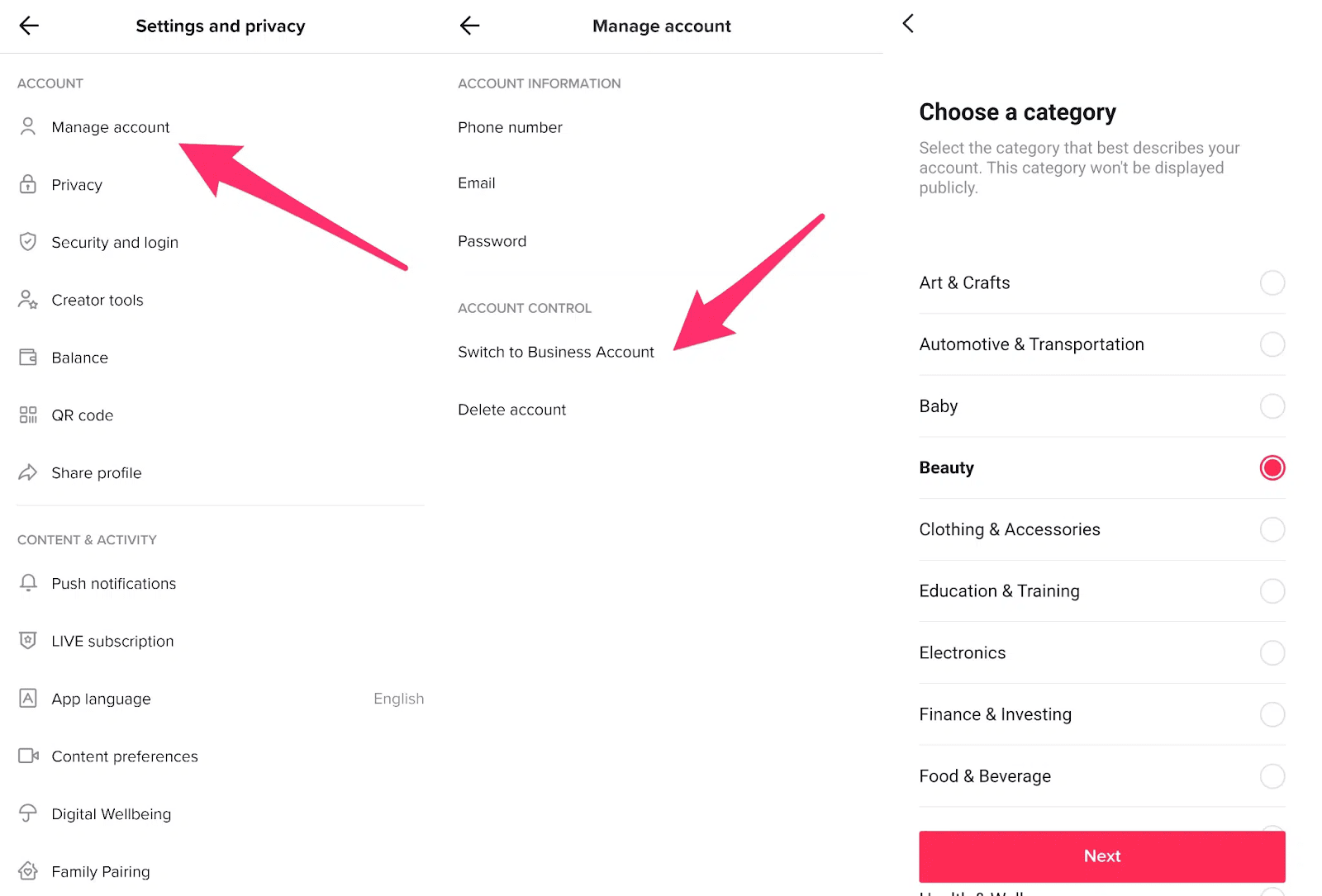Open the Password field settings
The width and height of the screenshot is (1322, 896).
pos(492,241)
